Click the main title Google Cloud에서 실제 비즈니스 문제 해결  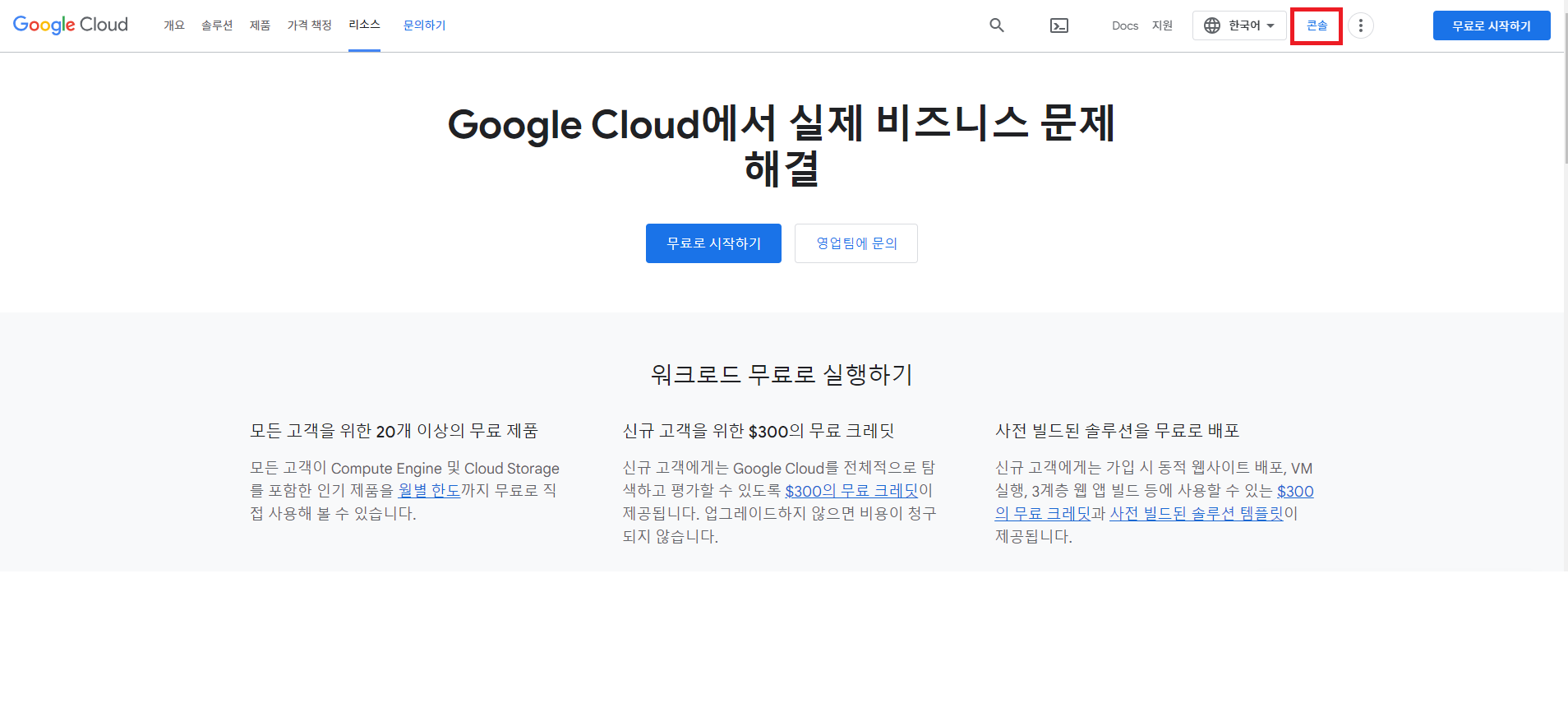(x=782, y=146)
